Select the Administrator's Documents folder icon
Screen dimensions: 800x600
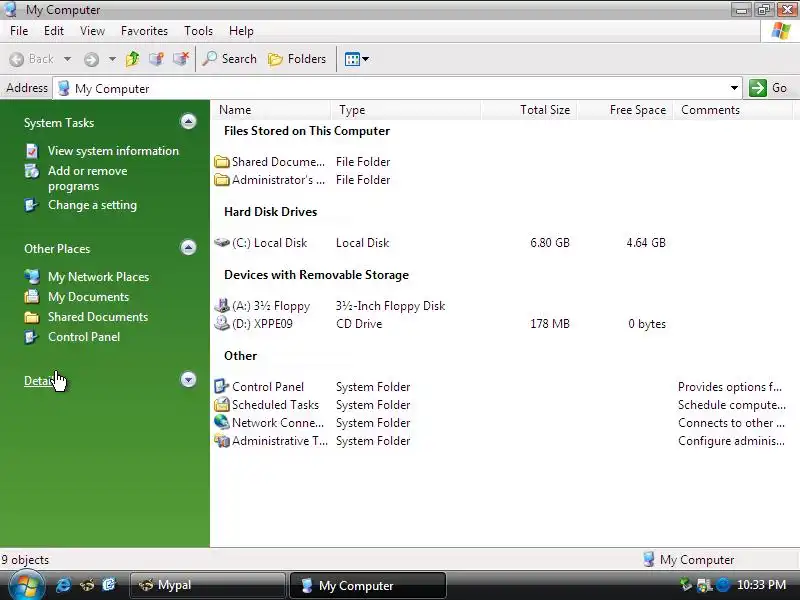[x=221, y=180]
